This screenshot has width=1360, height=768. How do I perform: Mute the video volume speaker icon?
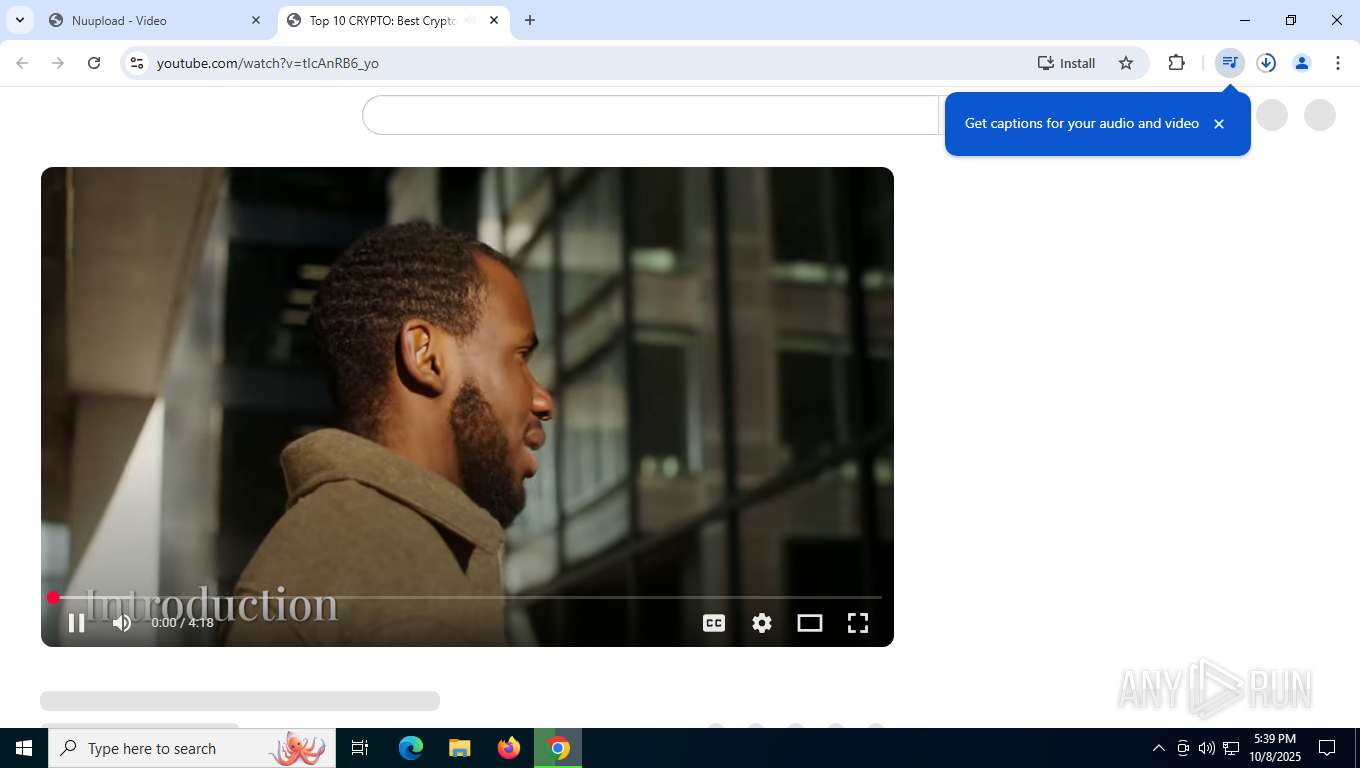point(122,623)
